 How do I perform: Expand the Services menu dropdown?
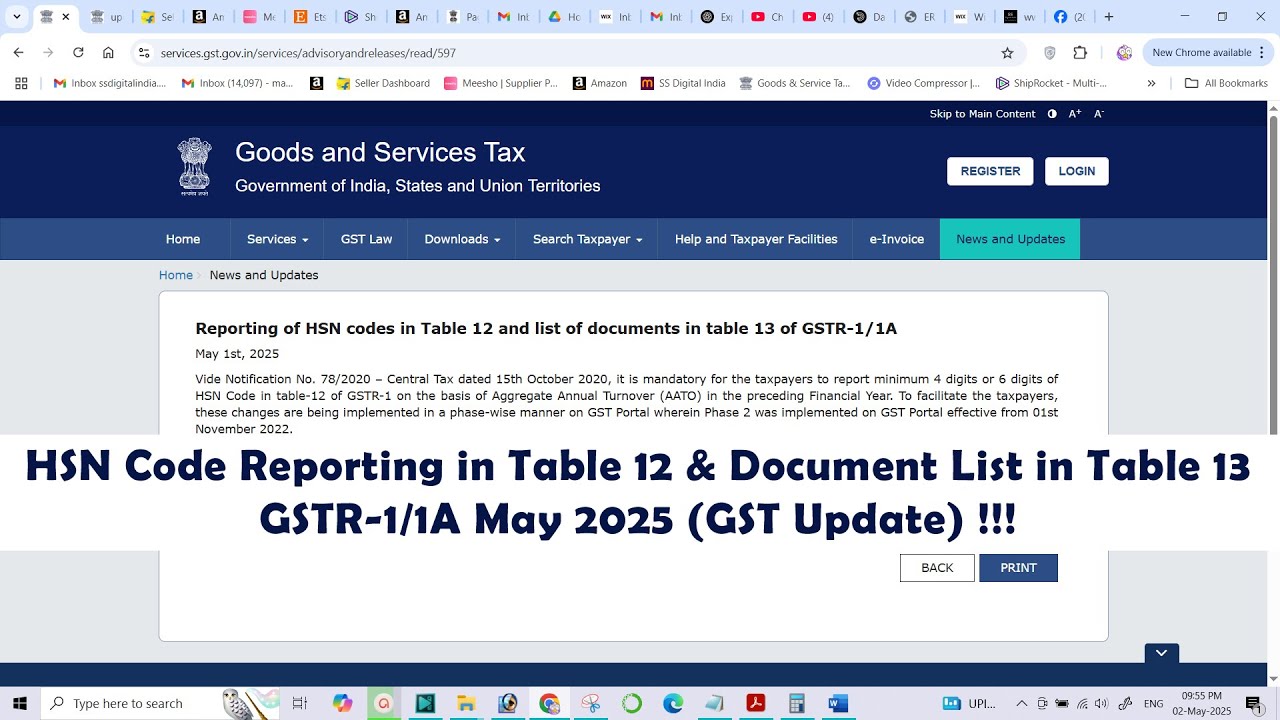277,239
